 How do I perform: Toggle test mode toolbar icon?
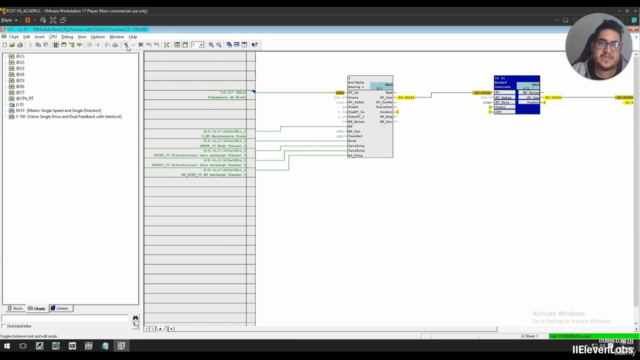pos(126,45)
